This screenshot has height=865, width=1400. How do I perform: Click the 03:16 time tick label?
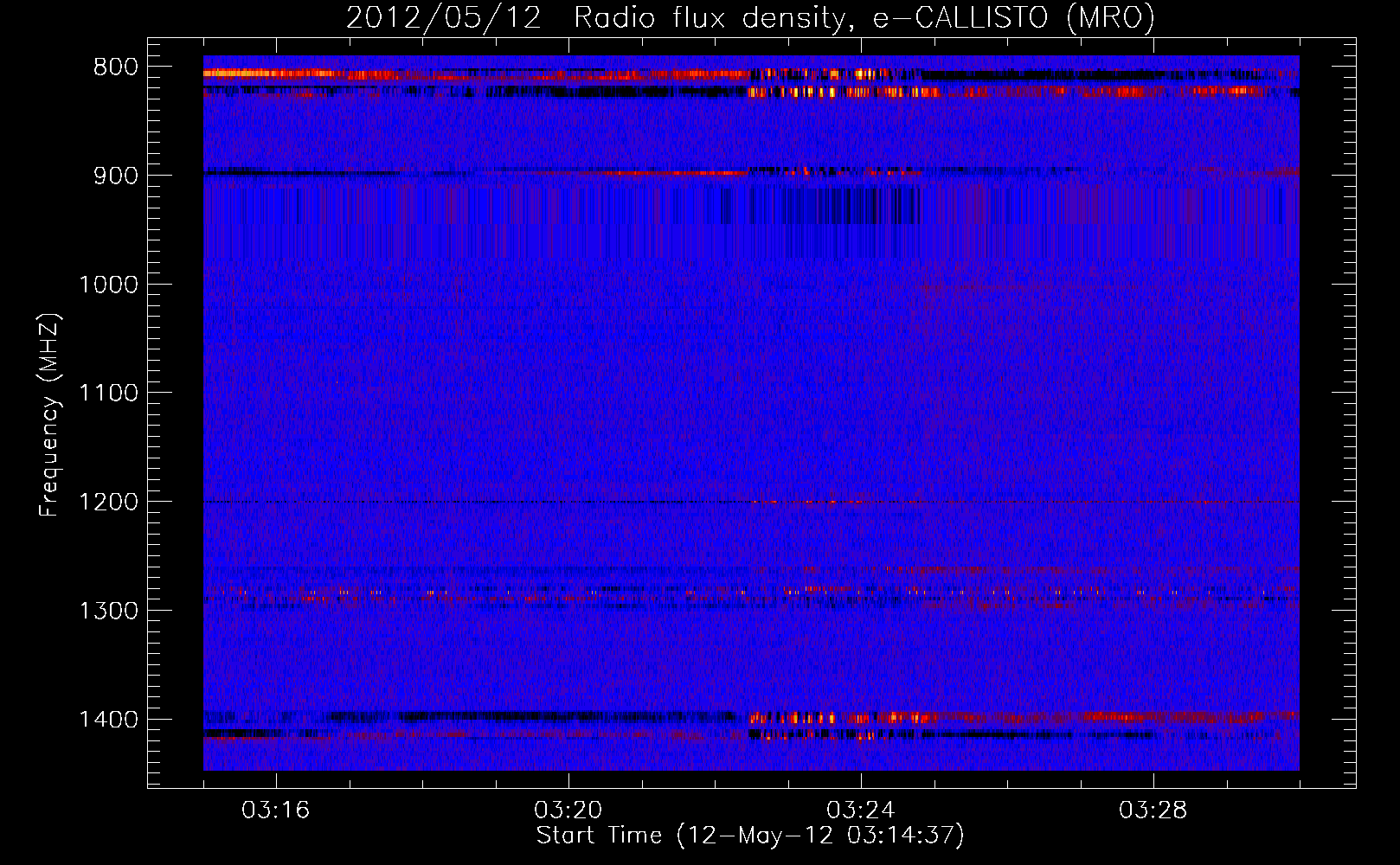point(276,811)
